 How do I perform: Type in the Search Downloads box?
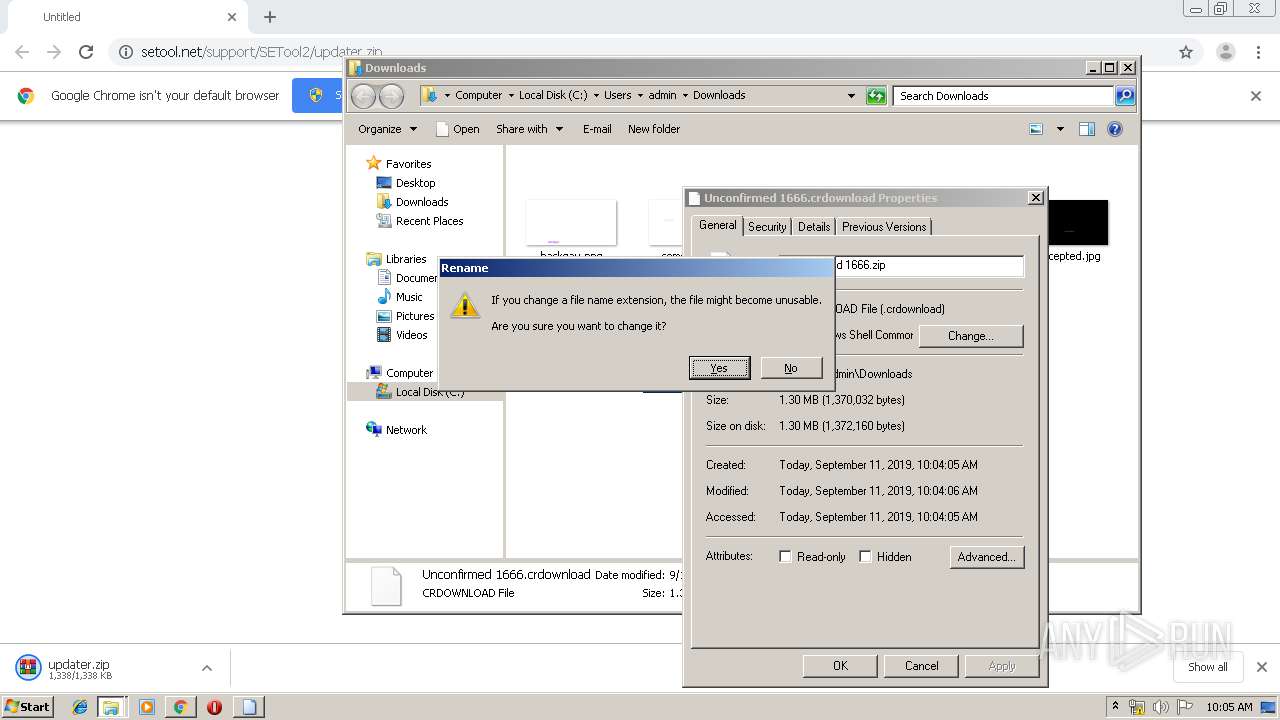(x=1003, y=96)
